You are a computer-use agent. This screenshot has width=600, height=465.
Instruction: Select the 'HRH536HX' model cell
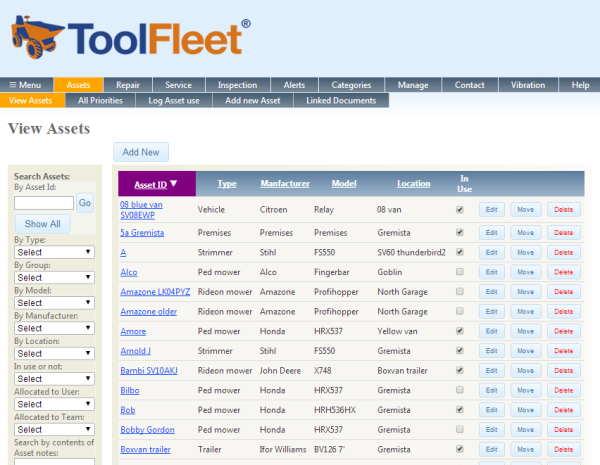coord(335,410)
